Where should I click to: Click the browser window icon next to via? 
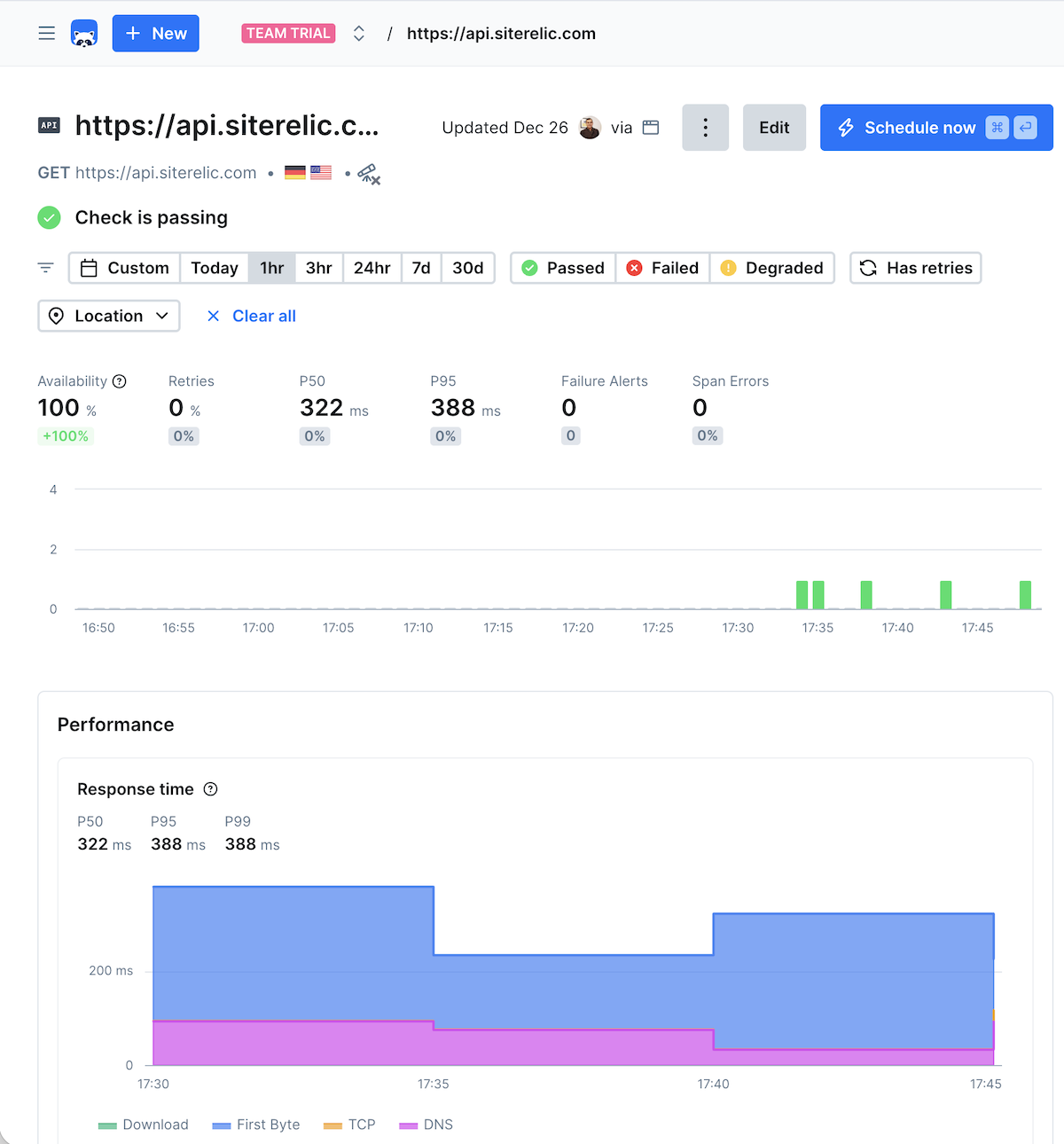pos(651,128)
